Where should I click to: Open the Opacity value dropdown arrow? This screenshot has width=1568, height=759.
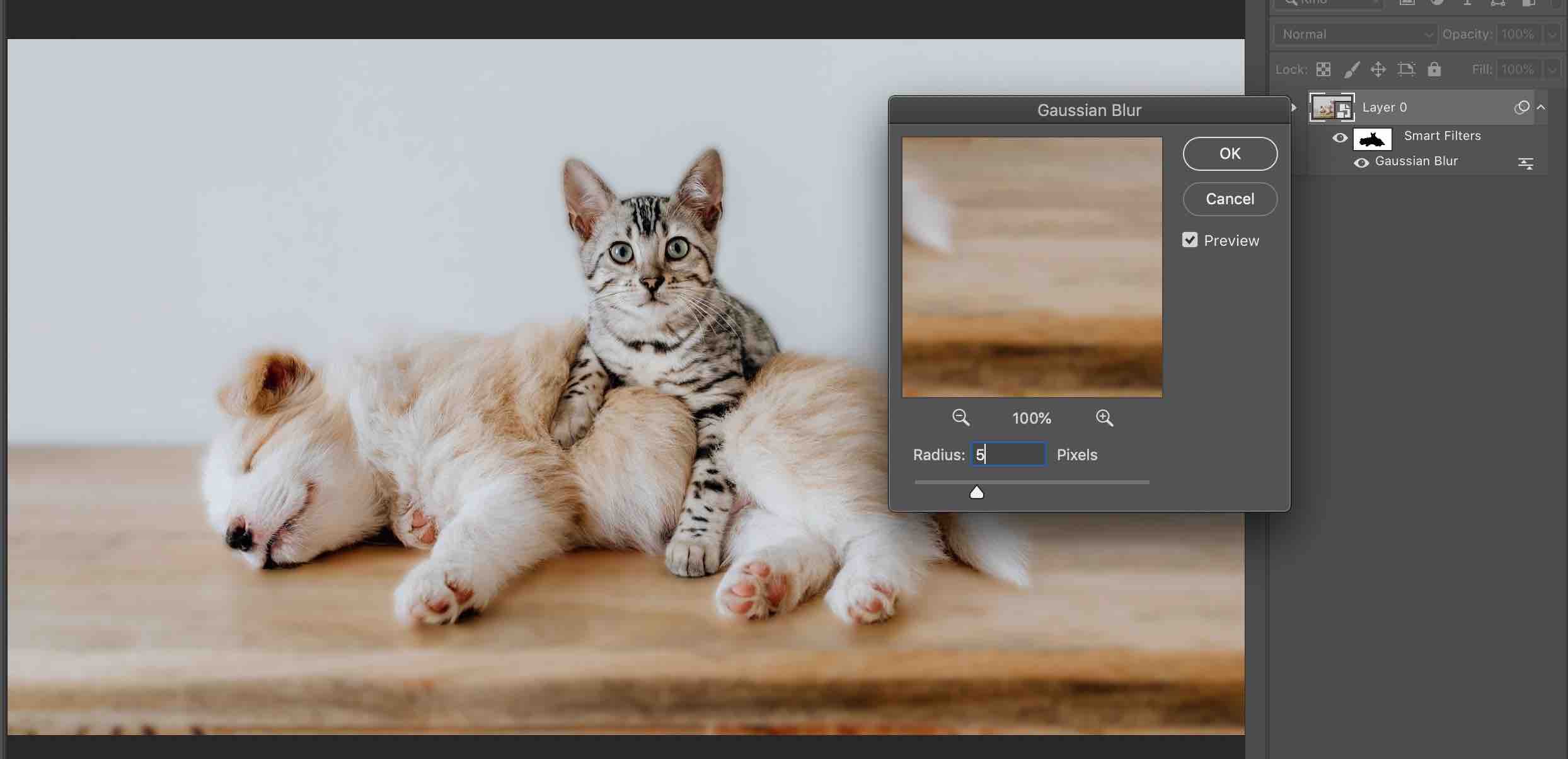[1552, 35]
